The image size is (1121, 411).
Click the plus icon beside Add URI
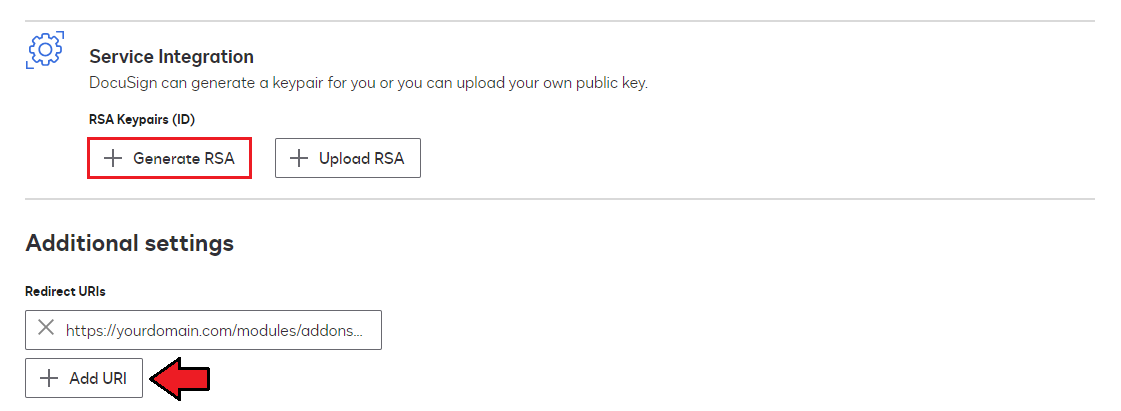[x=49, y=378]
